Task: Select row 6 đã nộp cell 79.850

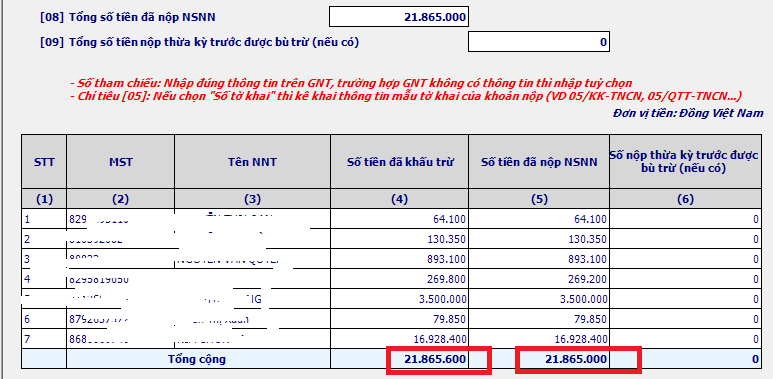Action: pyautogui.click(x=539, y=319)
